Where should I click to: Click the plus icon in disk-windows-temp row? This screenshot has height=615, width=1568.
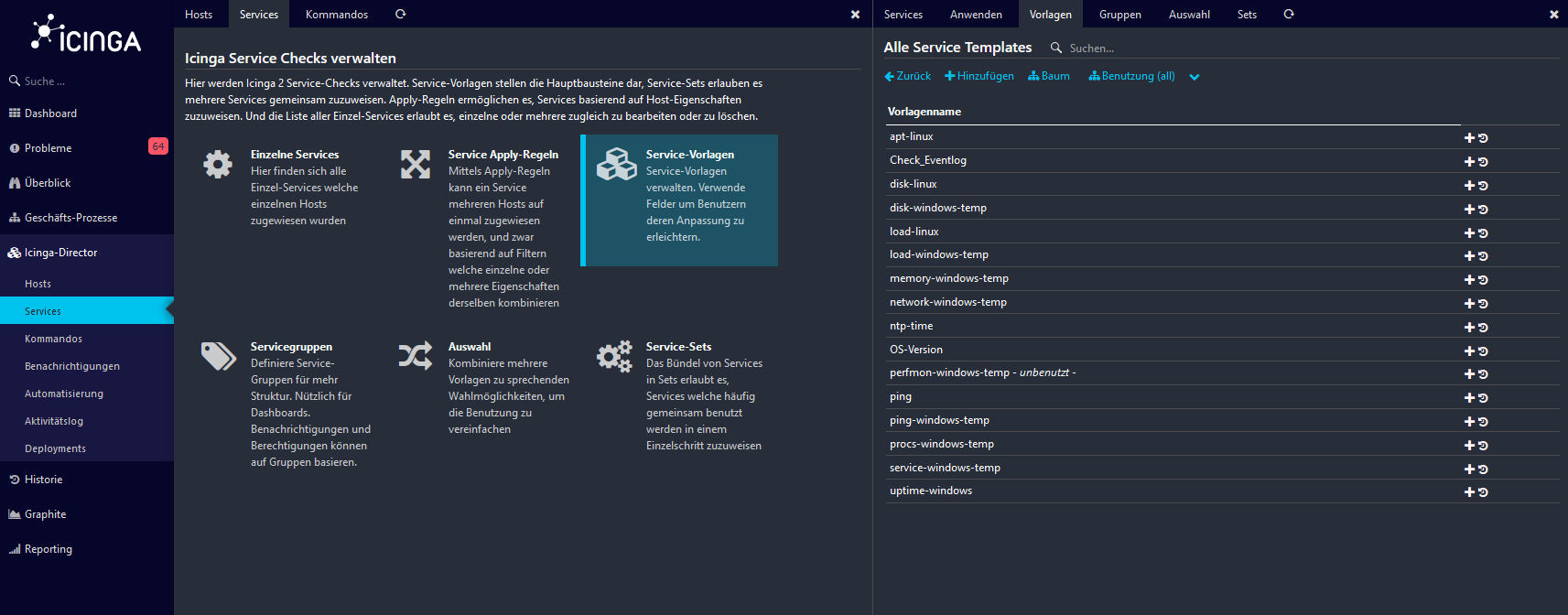pos(1469,210)
